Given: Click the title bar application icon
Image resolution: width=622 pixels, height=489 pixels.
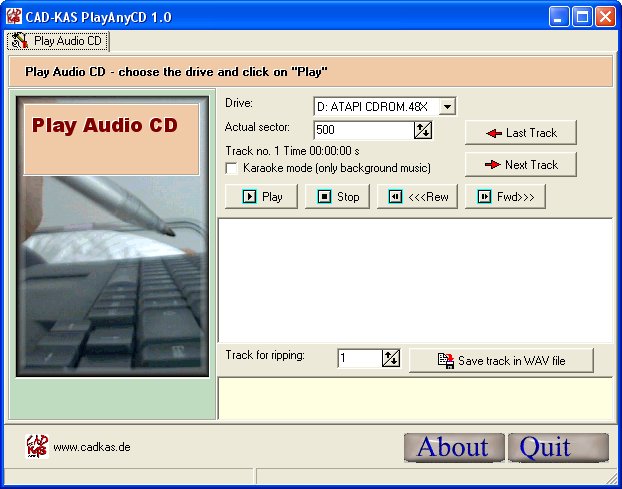Looking at the screenshot, I should point(14,16).
